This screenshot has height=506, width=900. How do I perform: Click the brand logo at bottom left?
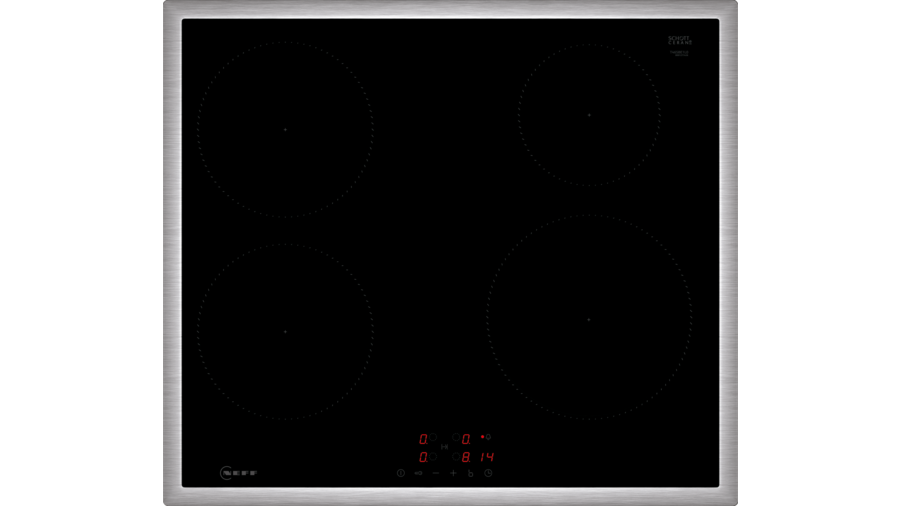[x=227, y=471]
